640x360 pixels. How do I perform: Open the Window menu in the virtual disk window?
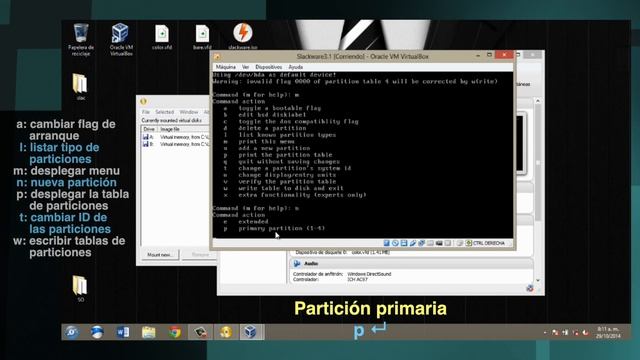pyautogui.click(x=189, y=112)
